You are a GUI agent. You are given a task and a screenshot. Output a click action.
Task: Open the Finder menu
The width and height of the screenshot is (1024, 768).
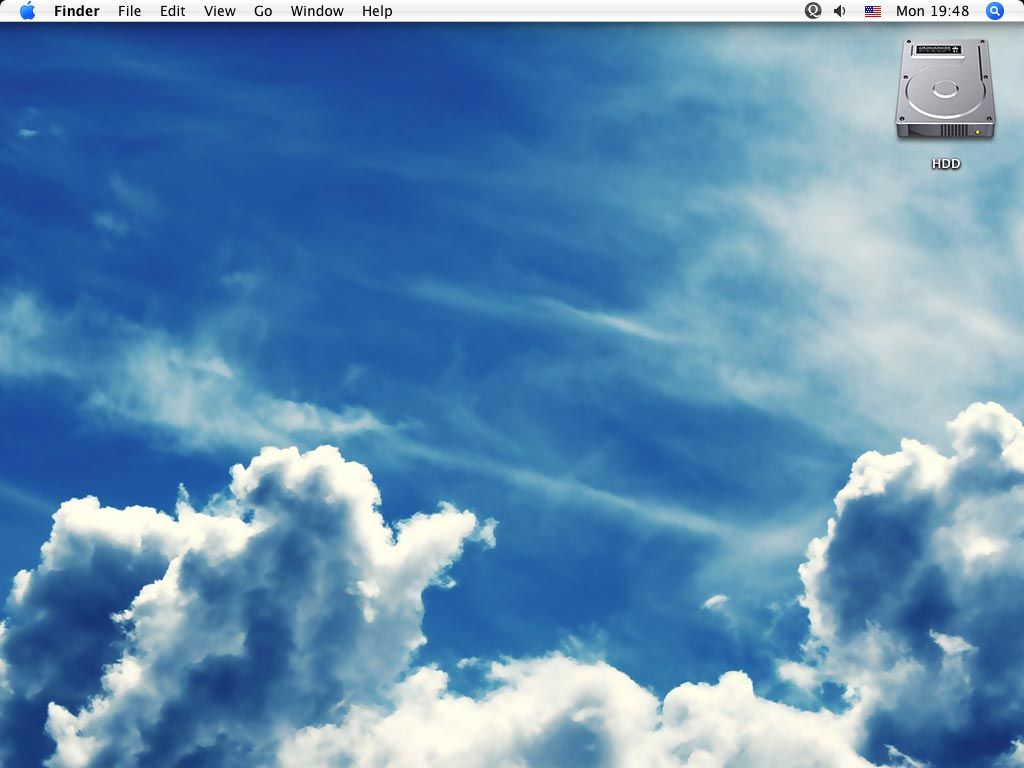click(77, 11)
